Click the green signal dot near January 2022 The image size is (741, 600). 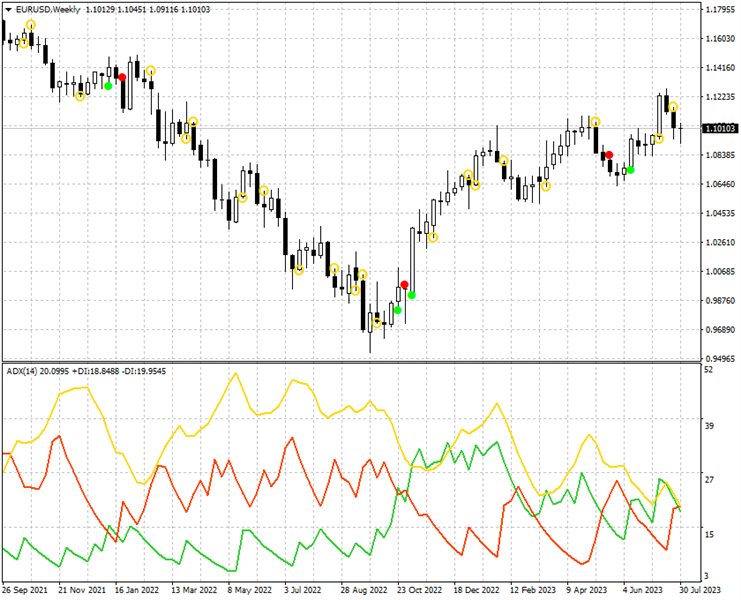coord(108,86)
